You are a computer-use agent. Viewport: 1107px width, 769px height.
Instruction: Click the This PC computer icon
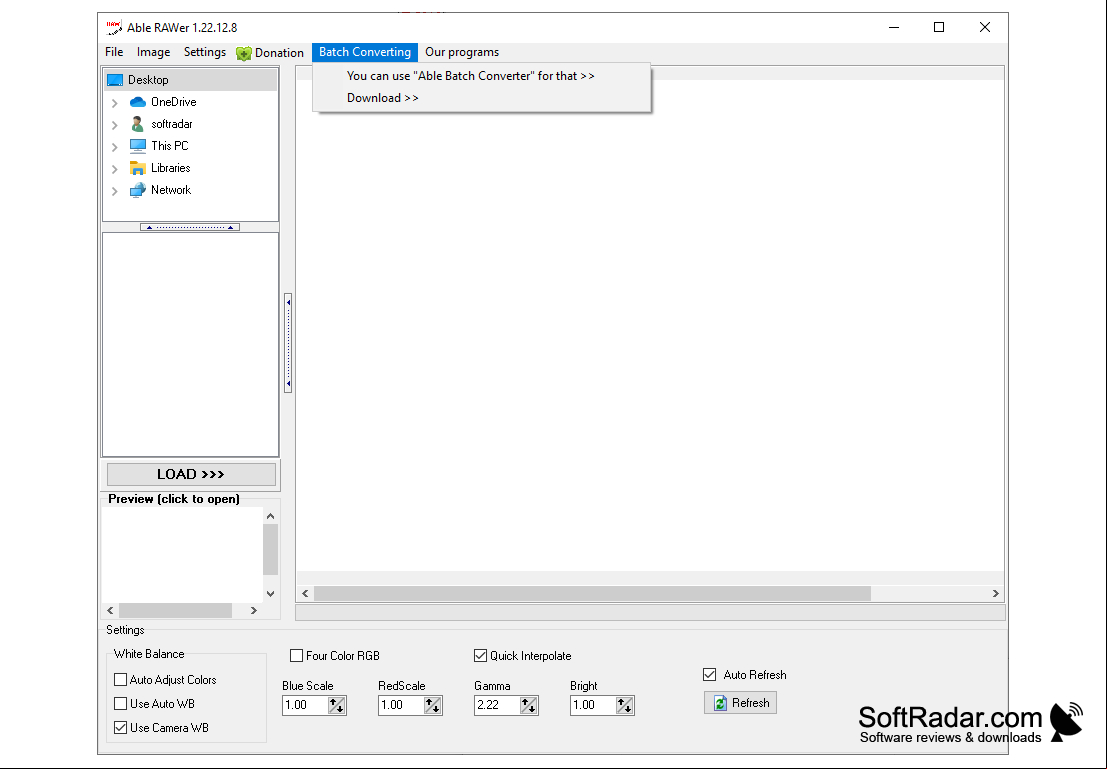pos(138,145)
